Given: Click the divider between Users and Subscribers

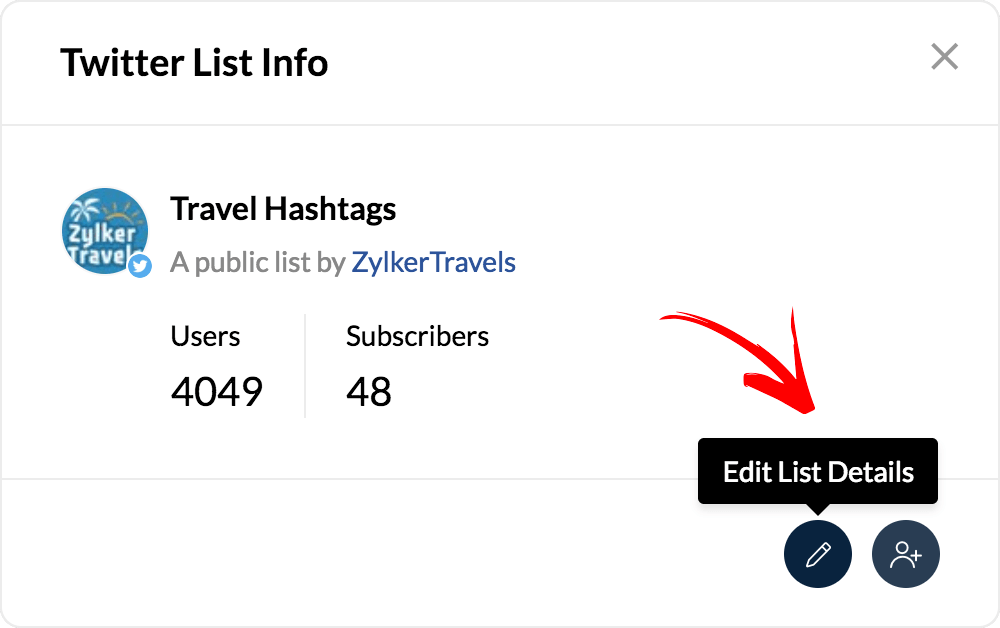Looking at the screenshot, I should click(x=305, y=365).
